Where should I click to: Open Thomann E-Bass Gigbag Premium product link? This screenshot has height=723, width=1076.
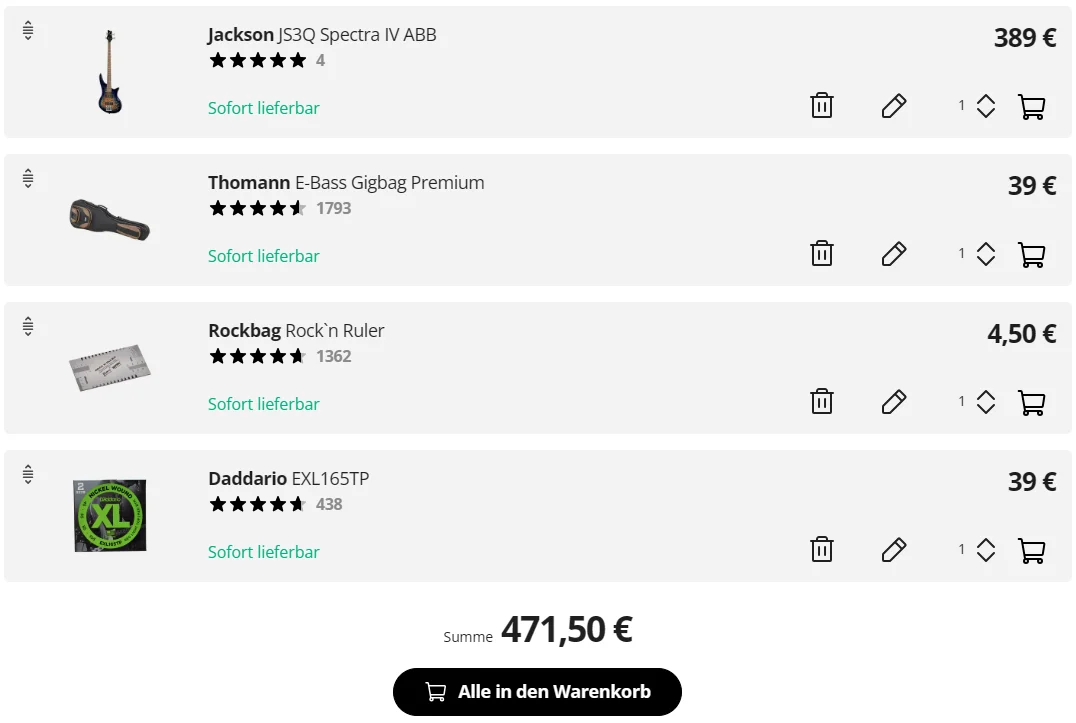346,183
